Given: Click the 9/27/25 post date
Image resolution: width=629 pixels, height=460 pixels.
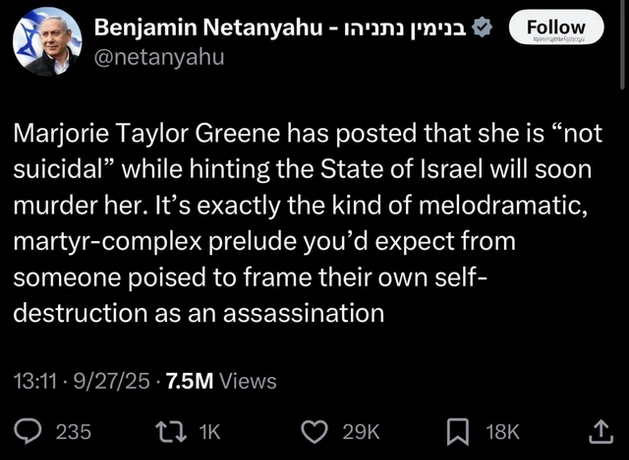Looking at the screenshot, I should pos(112,381).
